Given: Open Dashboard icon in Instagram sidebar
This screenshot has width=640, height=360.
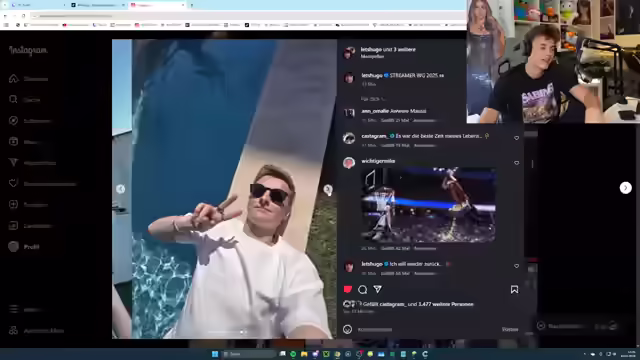Looking at the screenshot, I should (13, 225).
